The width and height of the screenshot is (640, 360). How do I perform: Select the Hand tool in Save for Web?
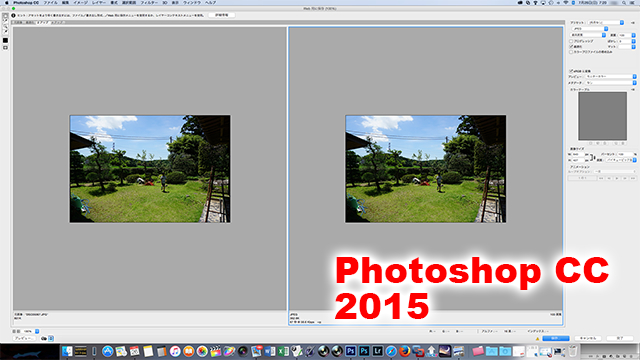click(5, 16)
